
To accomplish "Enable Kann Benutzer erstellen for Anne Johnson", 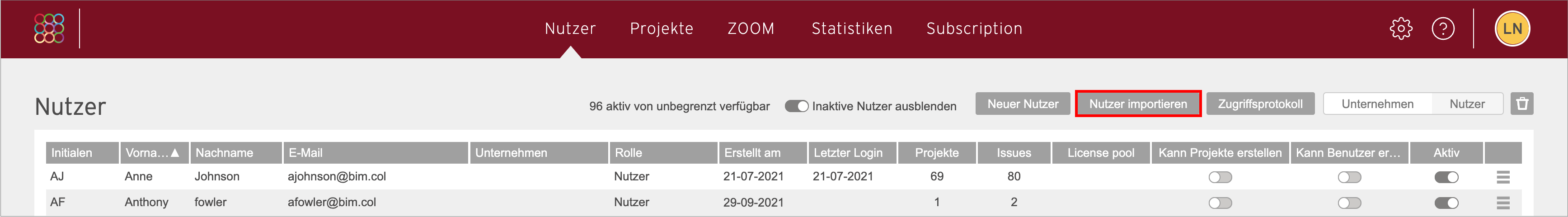I will [x=1349, y=177].
